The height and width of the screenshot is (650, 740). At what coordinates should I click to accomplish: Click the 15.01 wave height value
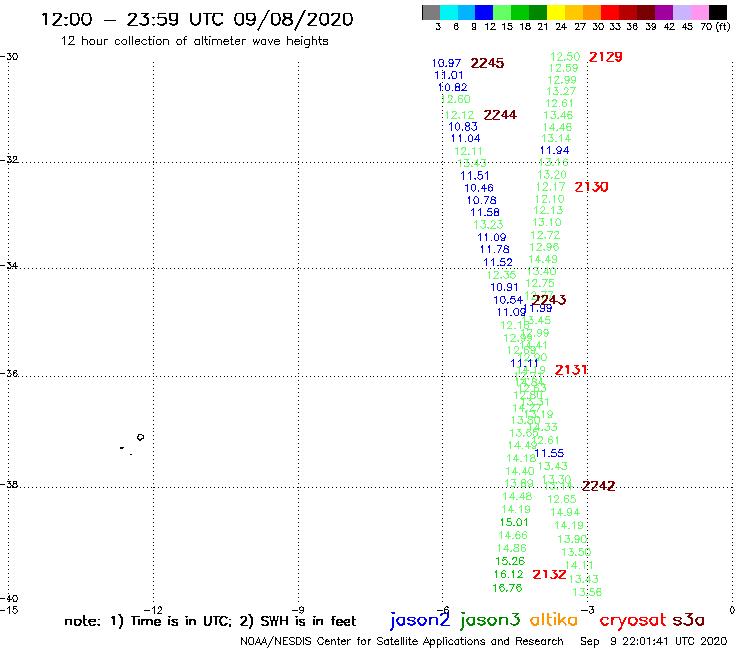(x=514, y=522)
